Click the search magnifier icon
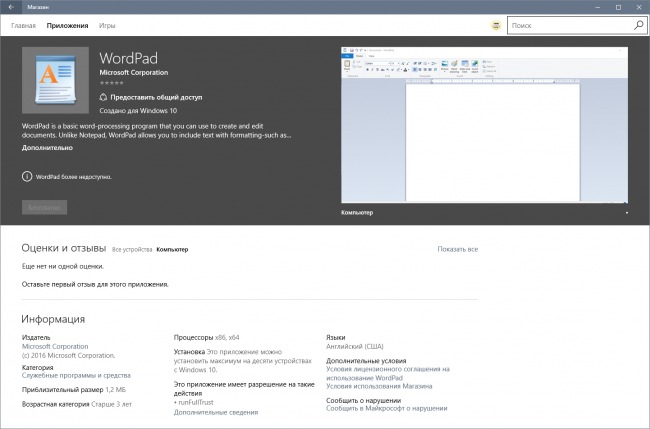650x429 pixels. pos(639,25)
